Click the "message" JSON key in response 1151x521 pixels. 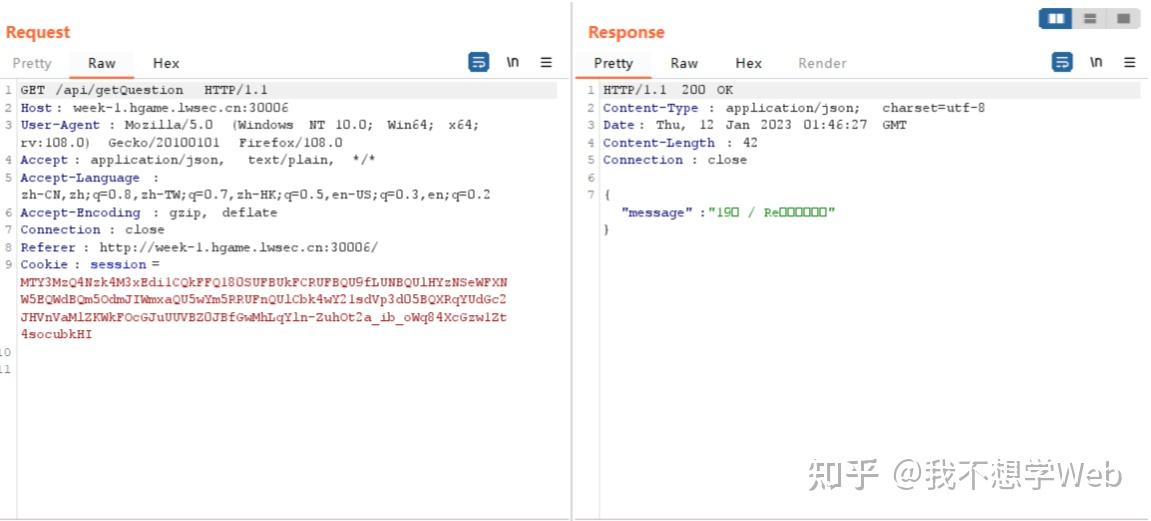coord(657,213)
